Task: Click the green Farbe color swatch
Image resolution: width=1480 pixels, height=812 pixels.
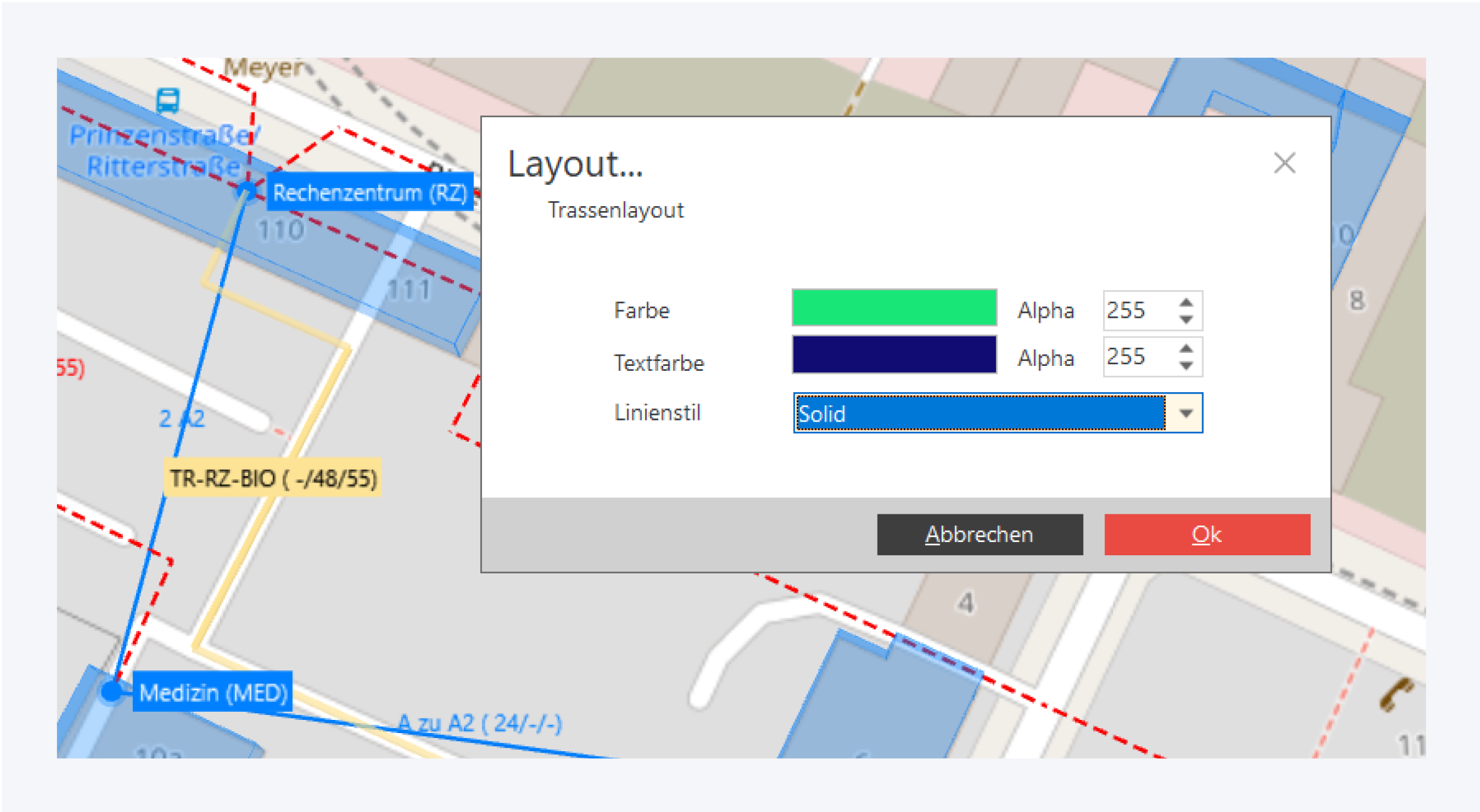Action: point(894,308)
